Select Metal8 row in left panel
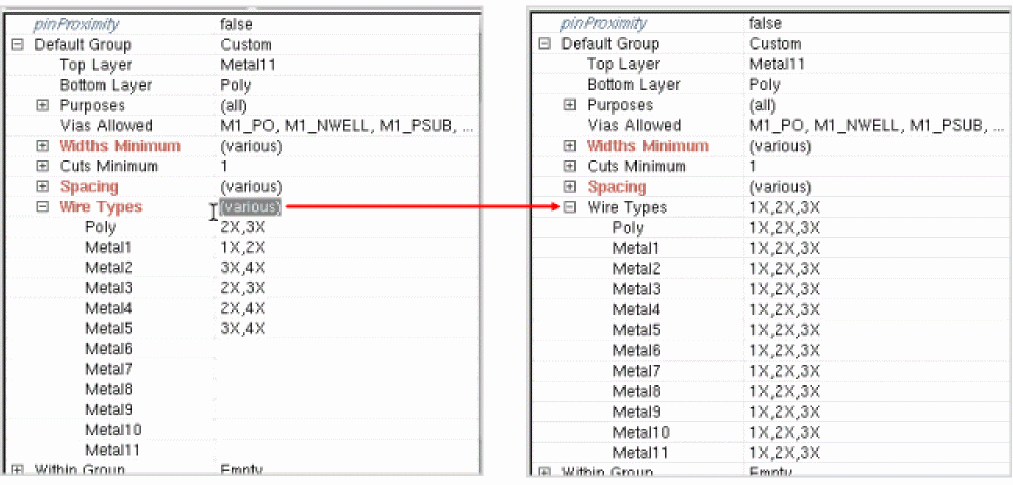 [x=243, y=389]
